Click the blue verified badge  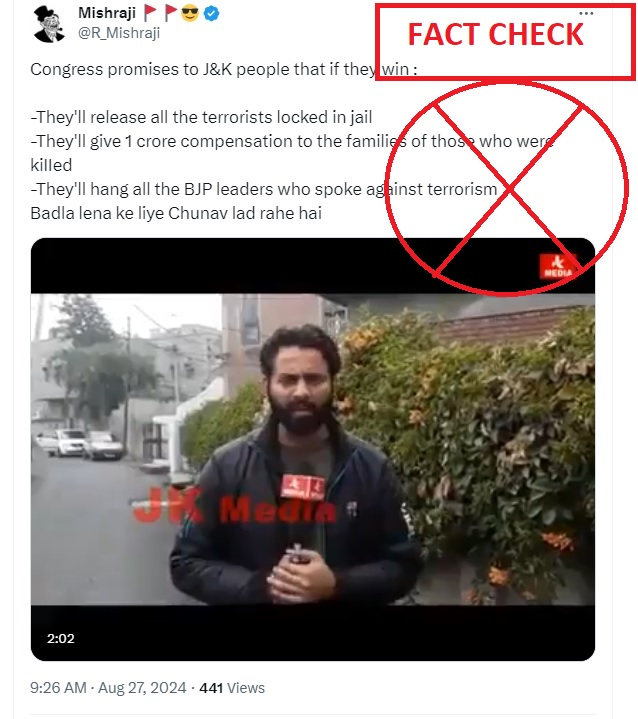[x=211, y=14]
